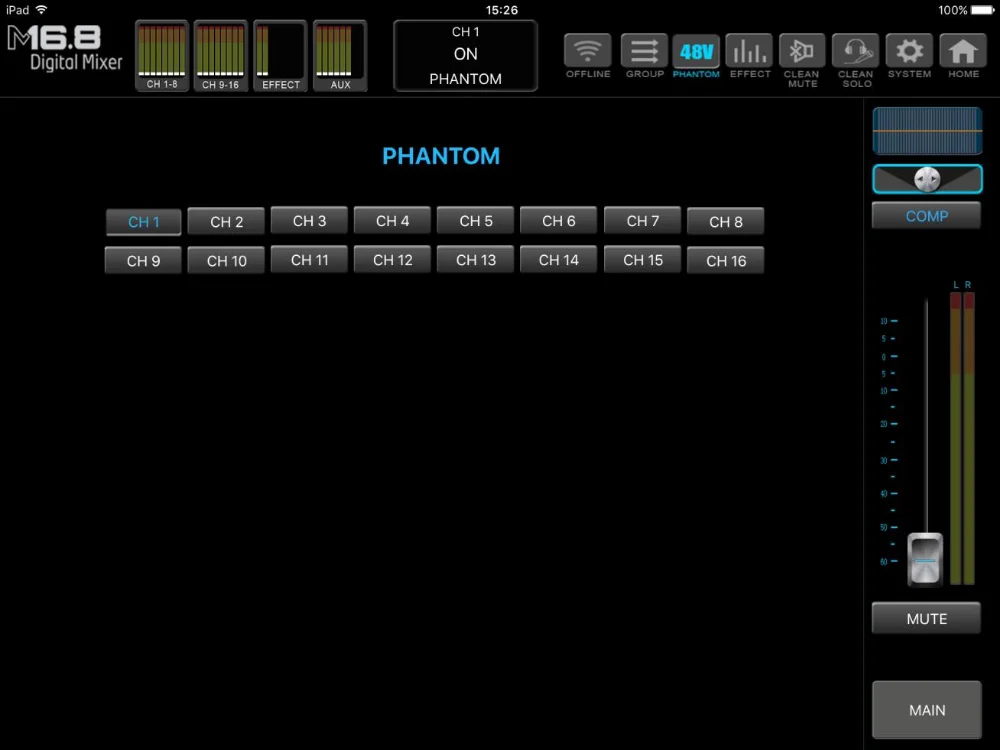Screen dimensions: 1000x750
Task: Toggle CH 8 phantom button
Action: (726, 222)
